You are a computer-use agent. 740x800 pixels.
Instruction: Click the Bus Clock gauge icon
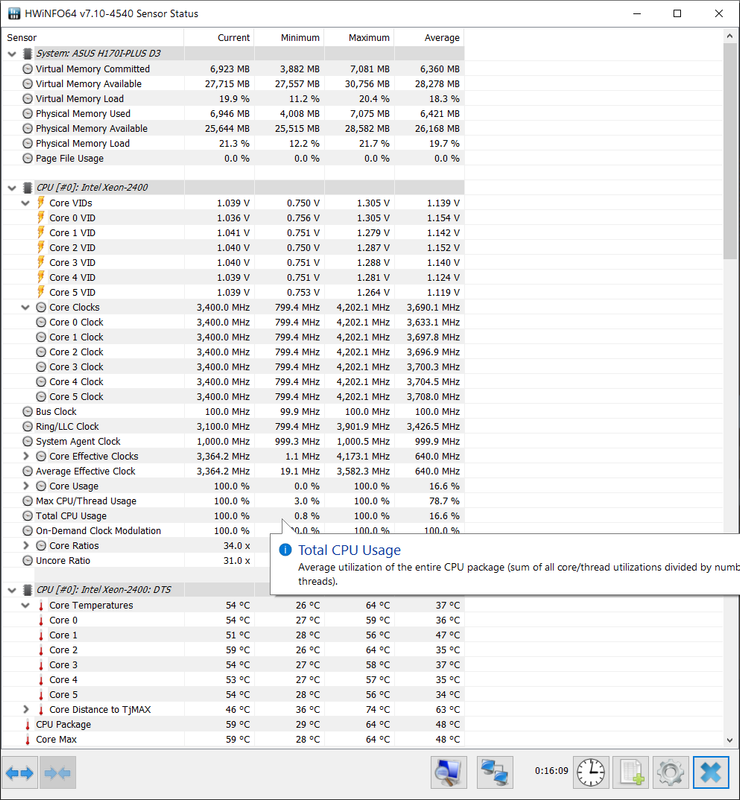[x=28, y=412]
